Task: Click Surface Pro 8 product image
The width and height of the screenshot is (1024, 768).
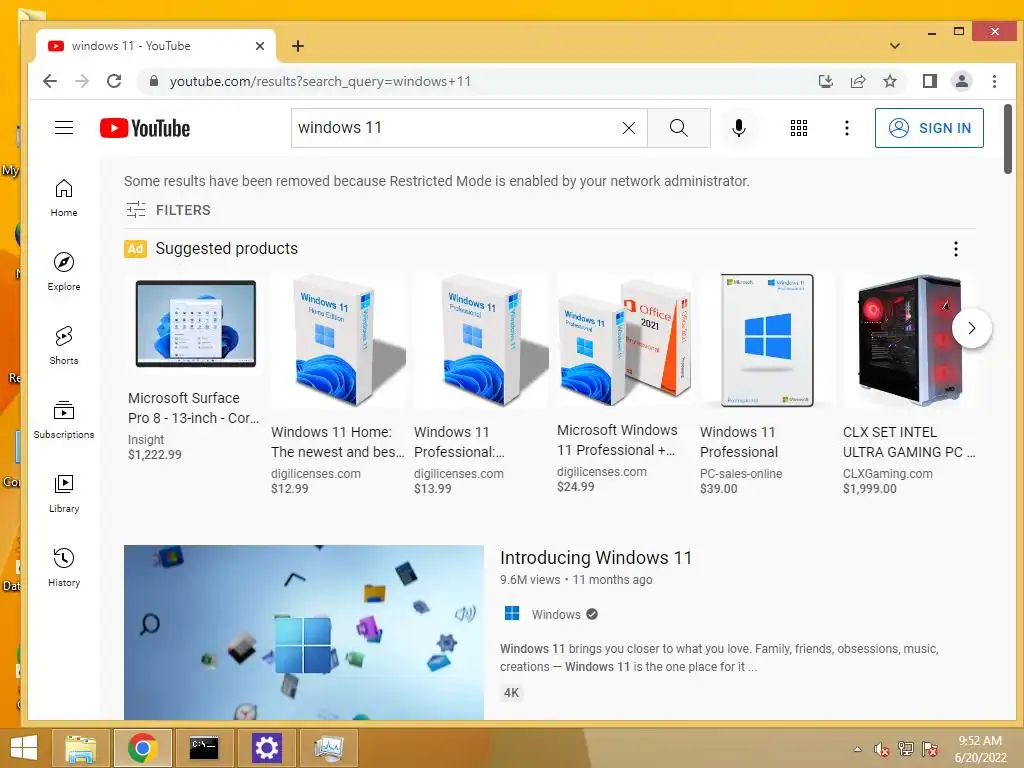Action: click(195, 324)
